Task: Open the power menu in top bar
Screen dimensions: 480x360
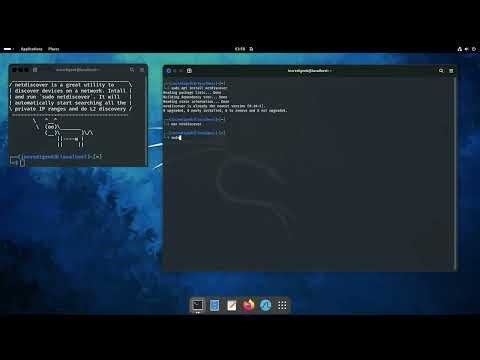Action: 474,49
